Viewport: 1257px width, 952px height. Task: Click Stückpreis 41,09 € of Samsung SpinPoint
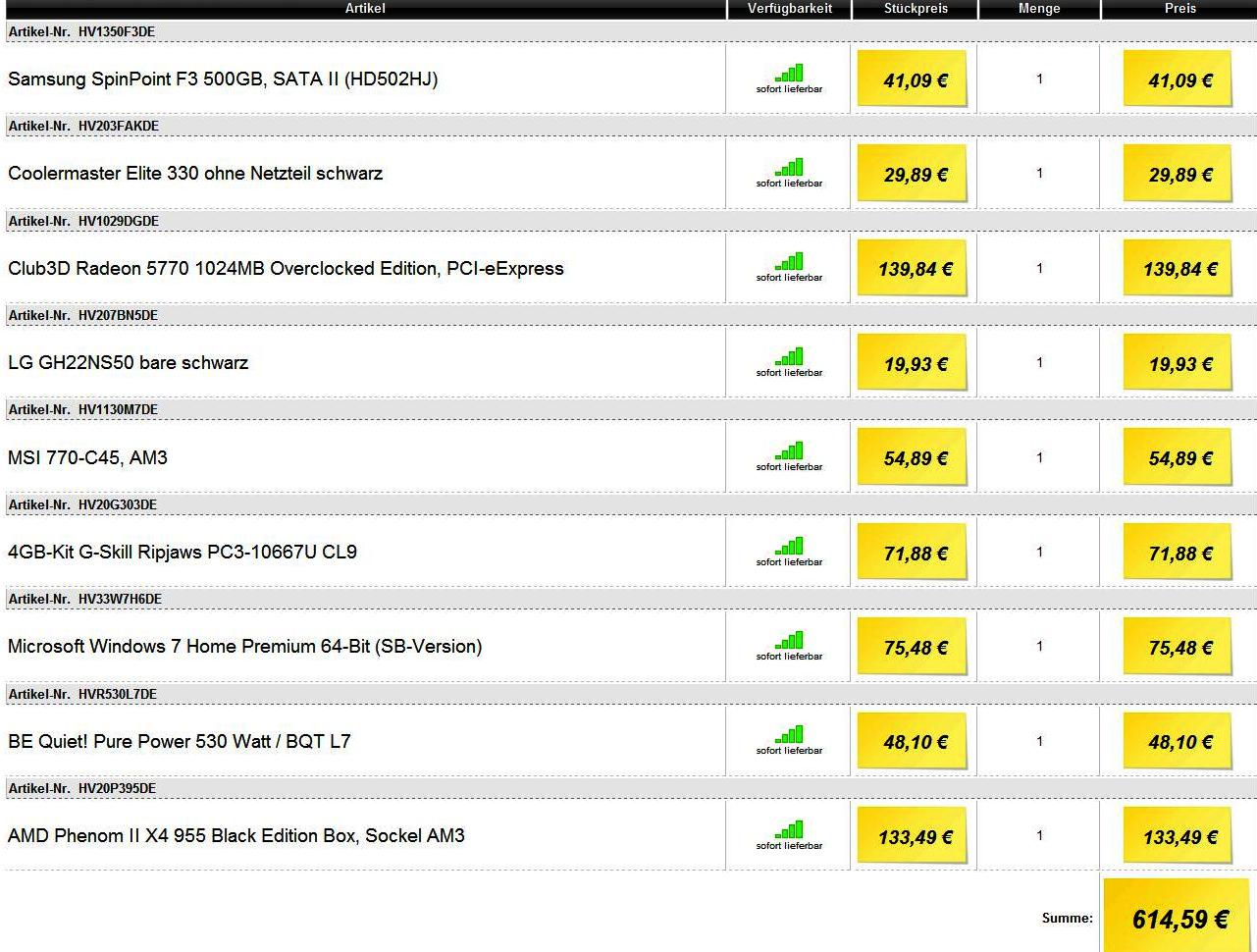pos(913,79)
